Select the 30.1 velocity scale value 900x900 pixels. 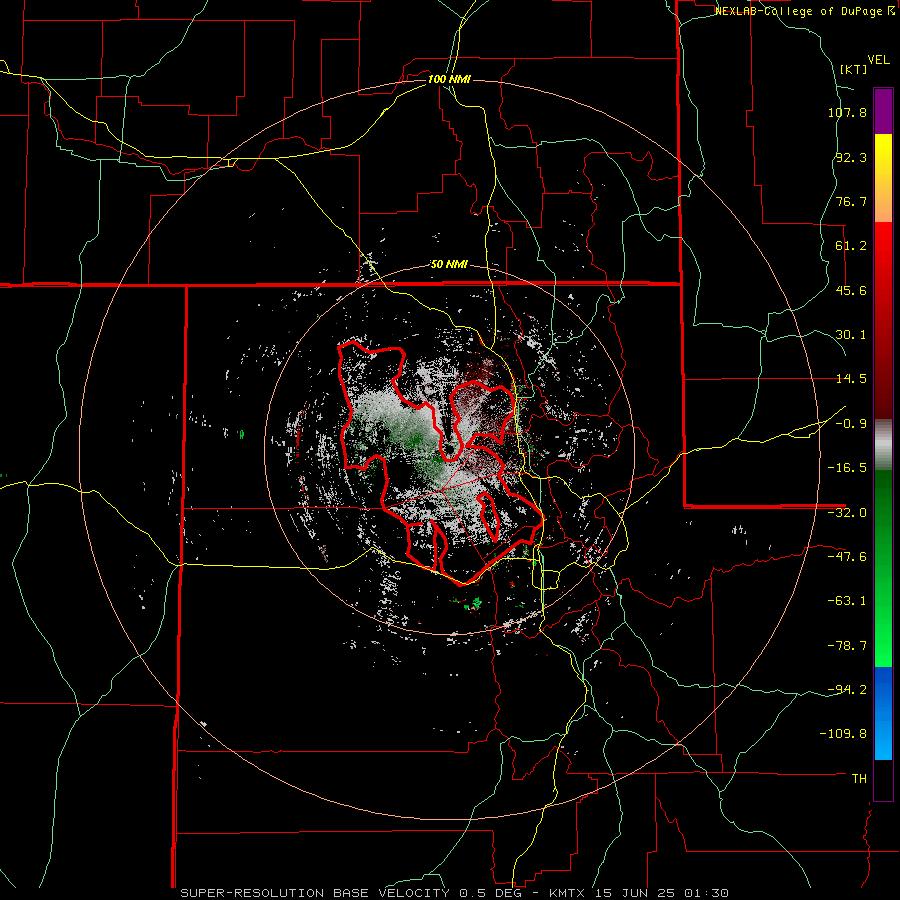click(x=851, y=335)
